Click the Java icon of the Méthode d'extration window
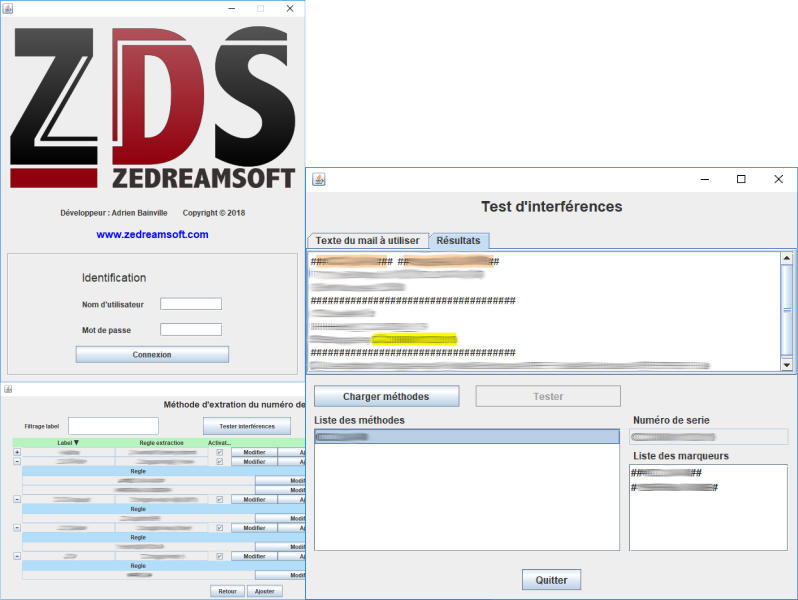The width and height of the screenshot is (798, 600). 8,389
